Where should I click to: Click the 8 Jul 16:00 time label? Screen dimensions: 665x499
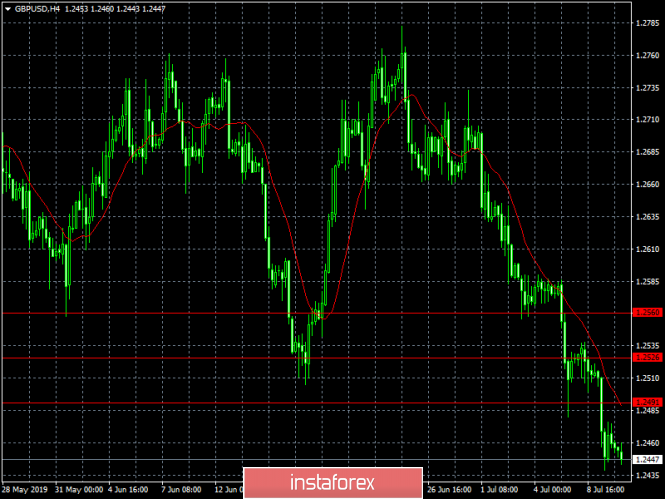[606, 490]
